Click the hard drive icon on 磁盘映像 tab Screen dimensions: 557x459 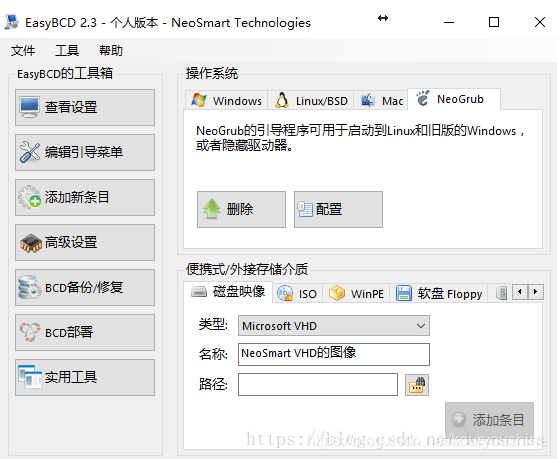pos(199,292)
